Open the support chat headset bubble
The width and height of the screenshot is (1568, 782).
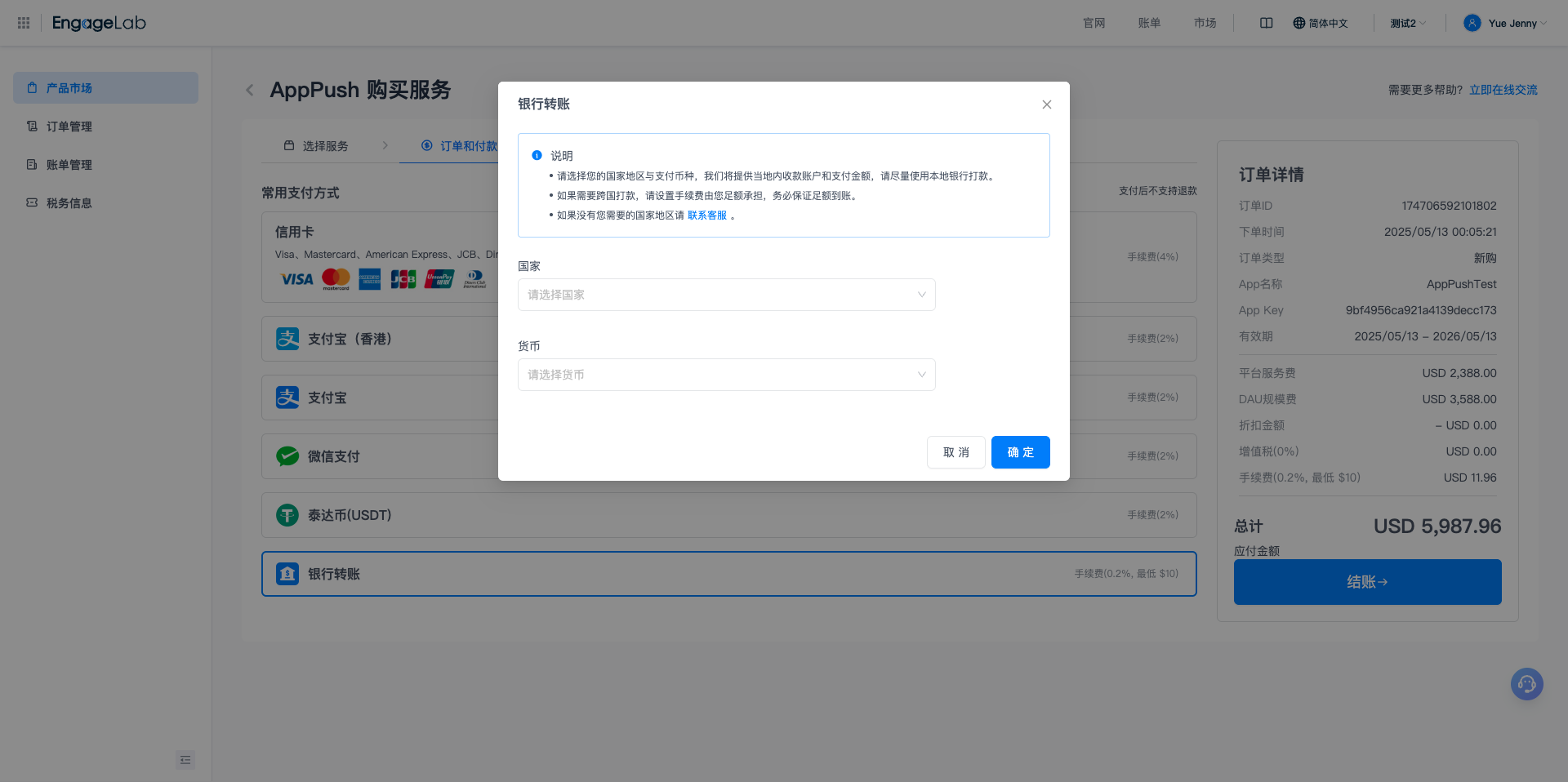coord(1527,684)
